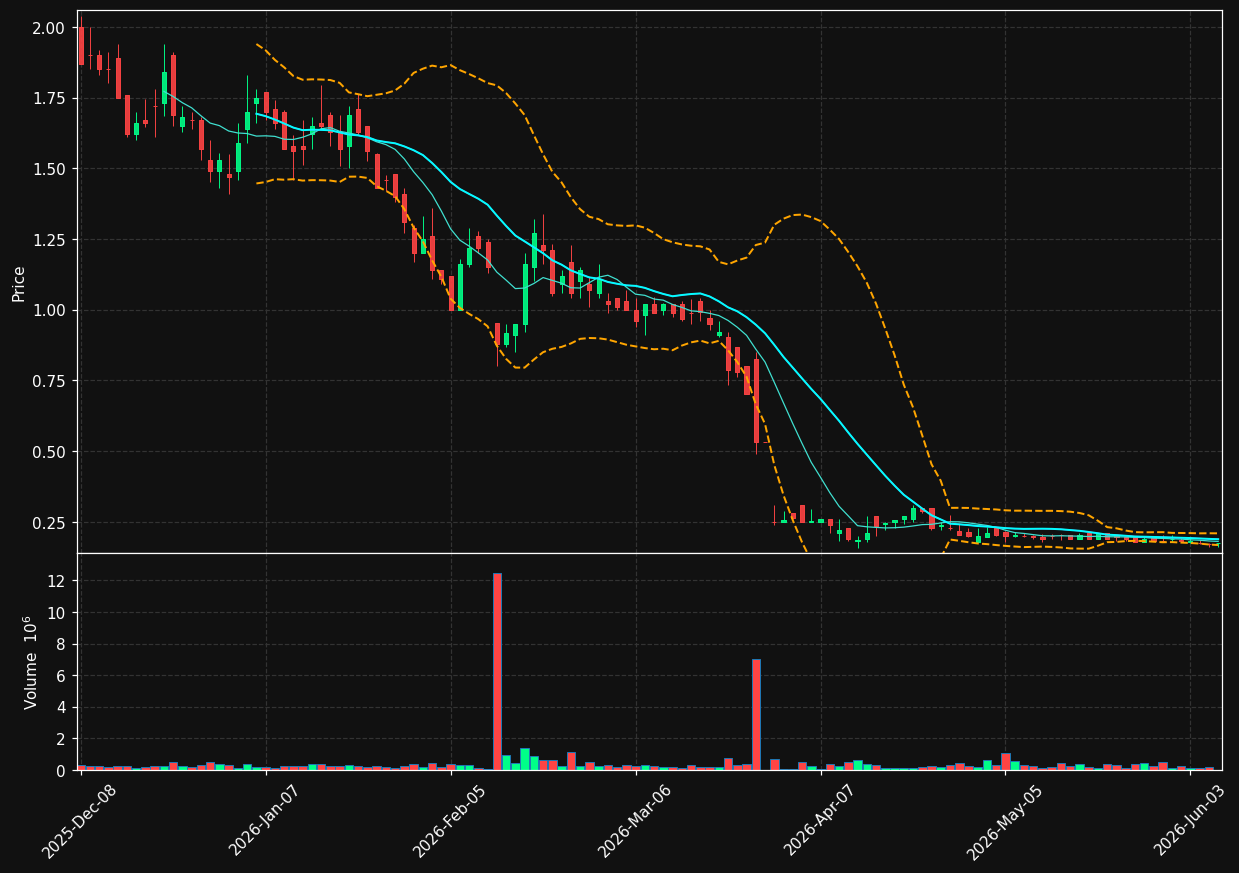Pick the 4 volume tick label
The width and height of the screenshot is (1239, 873).
pyautogui.click(x=62, y=707)
